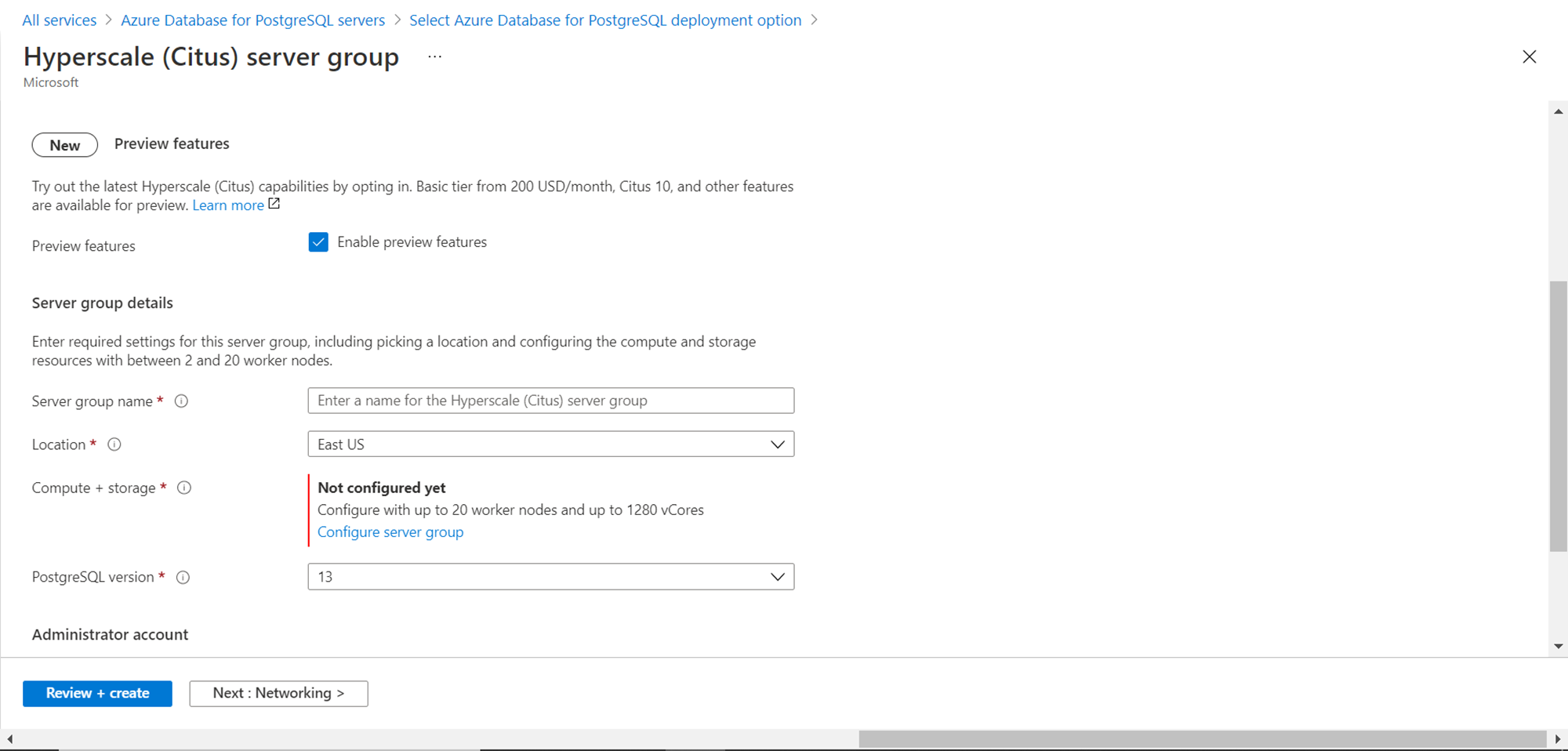Click the horizontal scrollbar left arrow
This screenshot has width=1568, height=751.
point(9,739)
